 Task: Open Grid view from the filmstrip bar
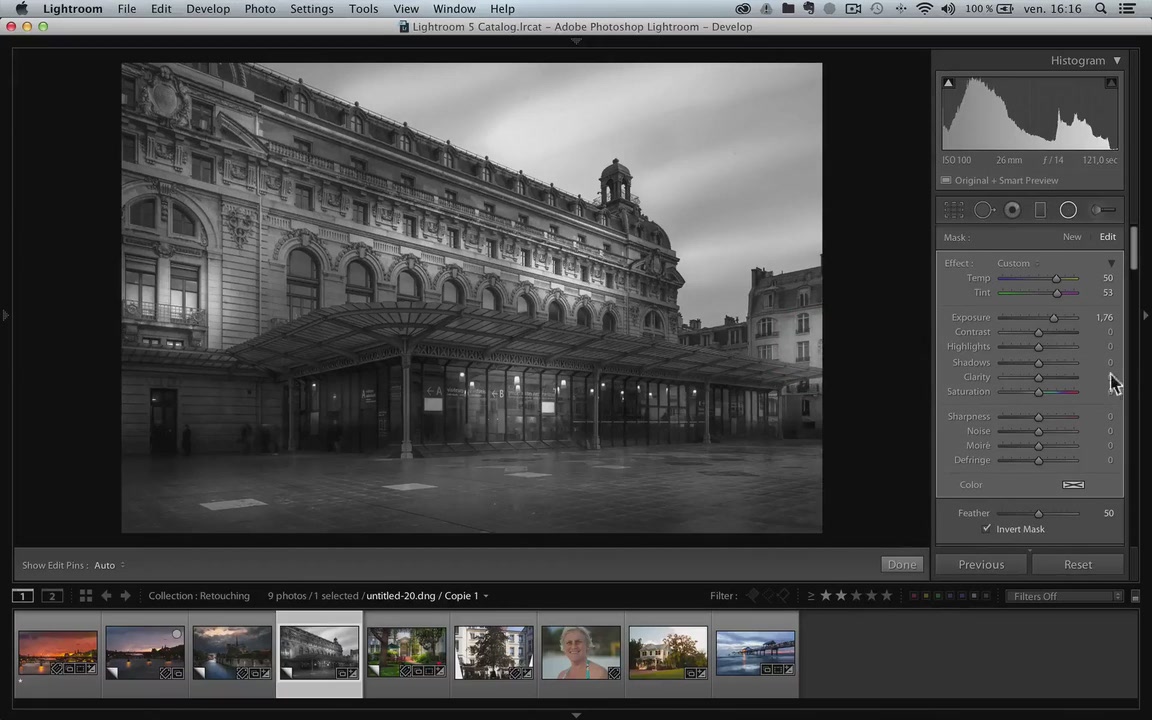coord(86,596)
